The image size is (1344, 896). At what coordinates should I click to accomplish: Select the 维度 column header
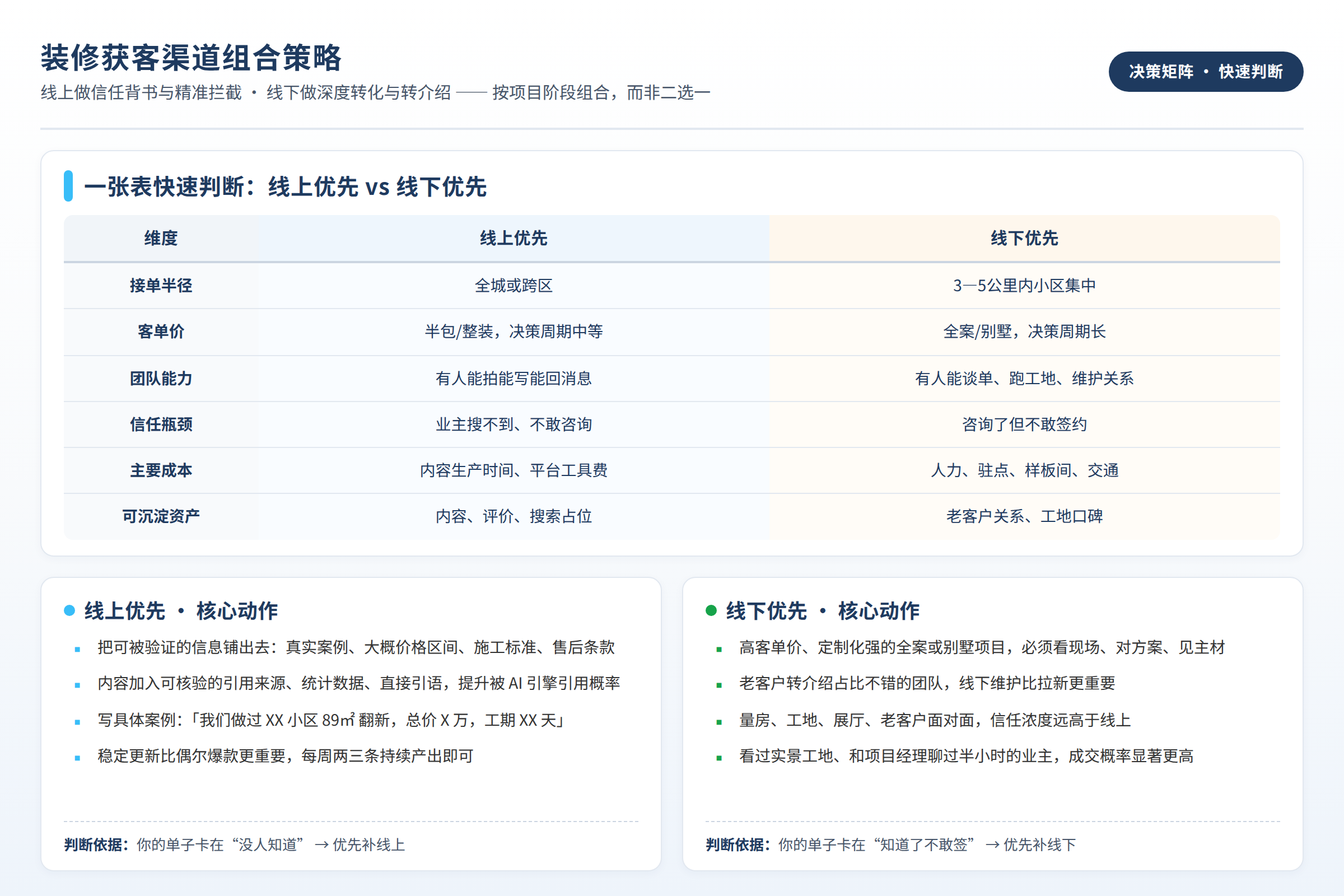(x=161, y=239)
